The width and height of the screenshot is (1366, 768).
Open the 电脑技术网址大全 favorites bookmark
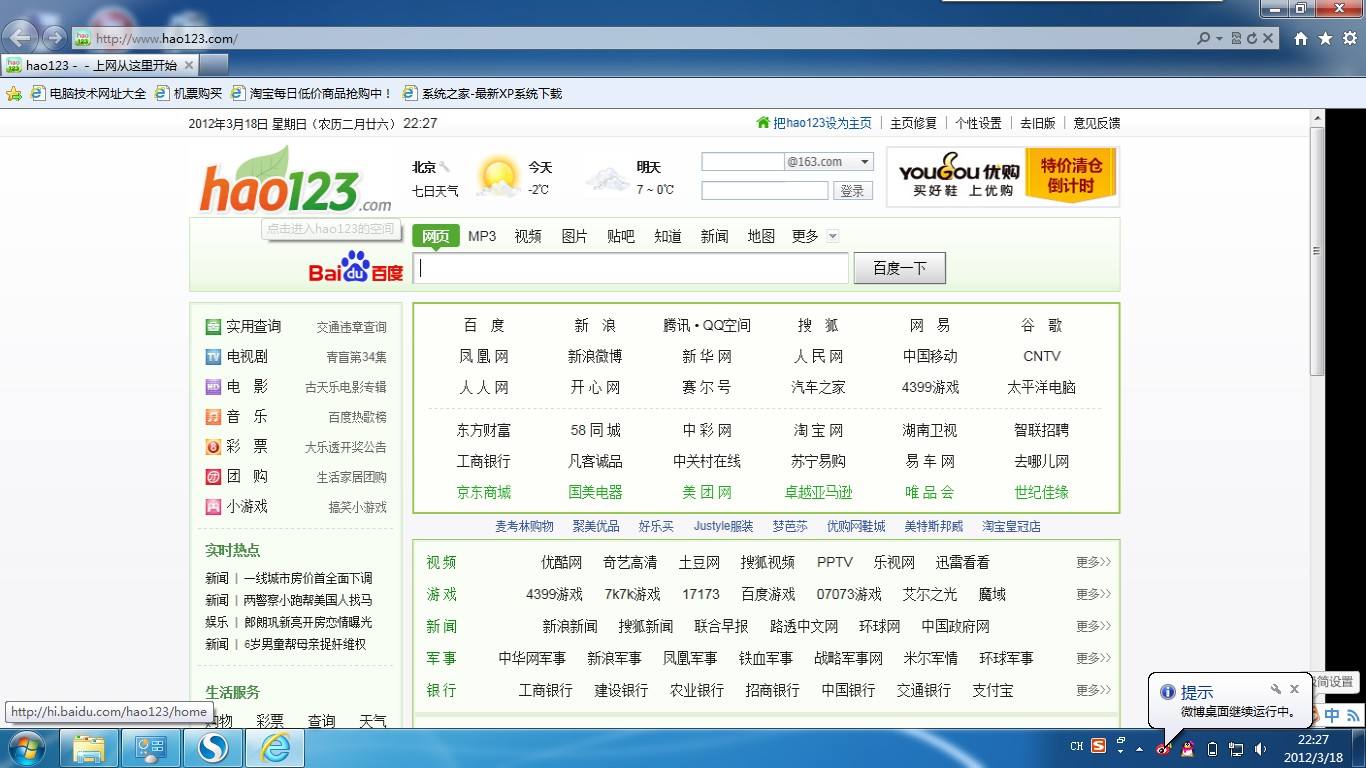88,93
